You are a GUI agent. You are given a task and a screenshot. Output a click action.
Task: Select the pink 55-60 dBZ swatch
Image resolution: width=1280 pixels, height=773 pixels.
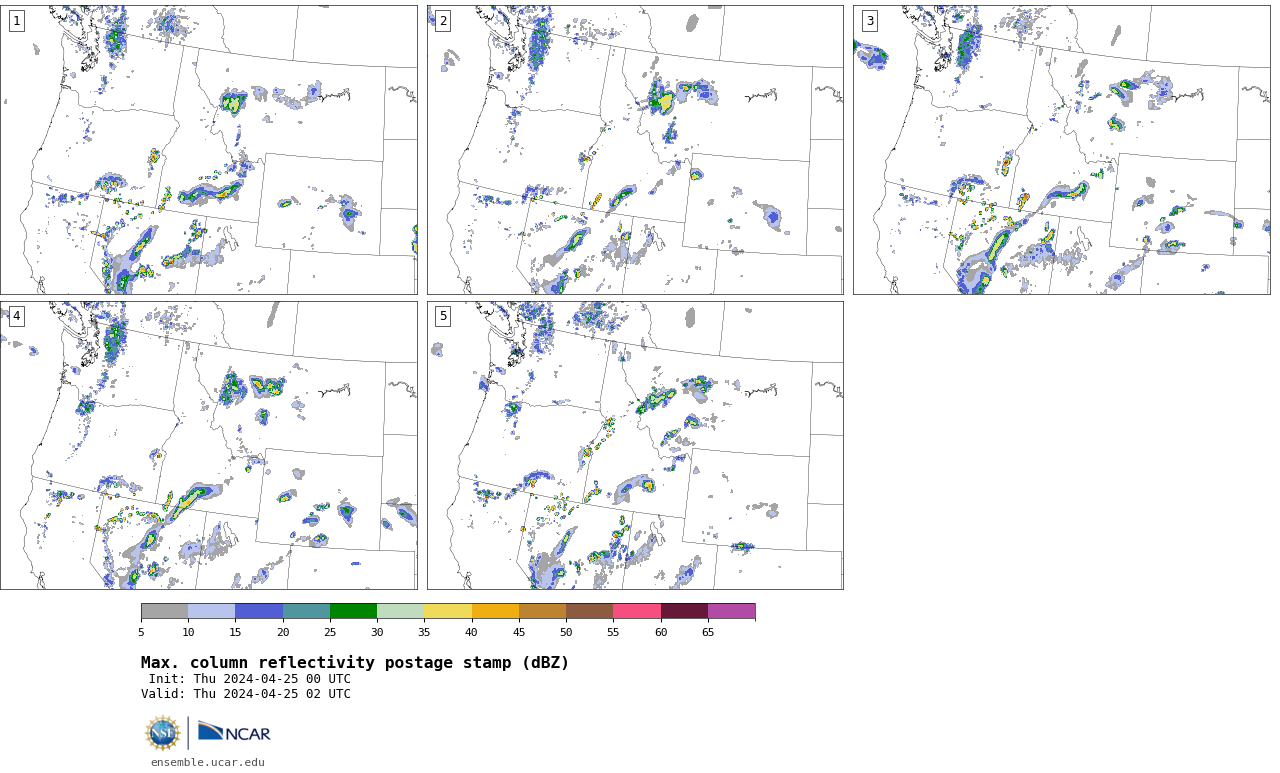(x=637, y=611)
